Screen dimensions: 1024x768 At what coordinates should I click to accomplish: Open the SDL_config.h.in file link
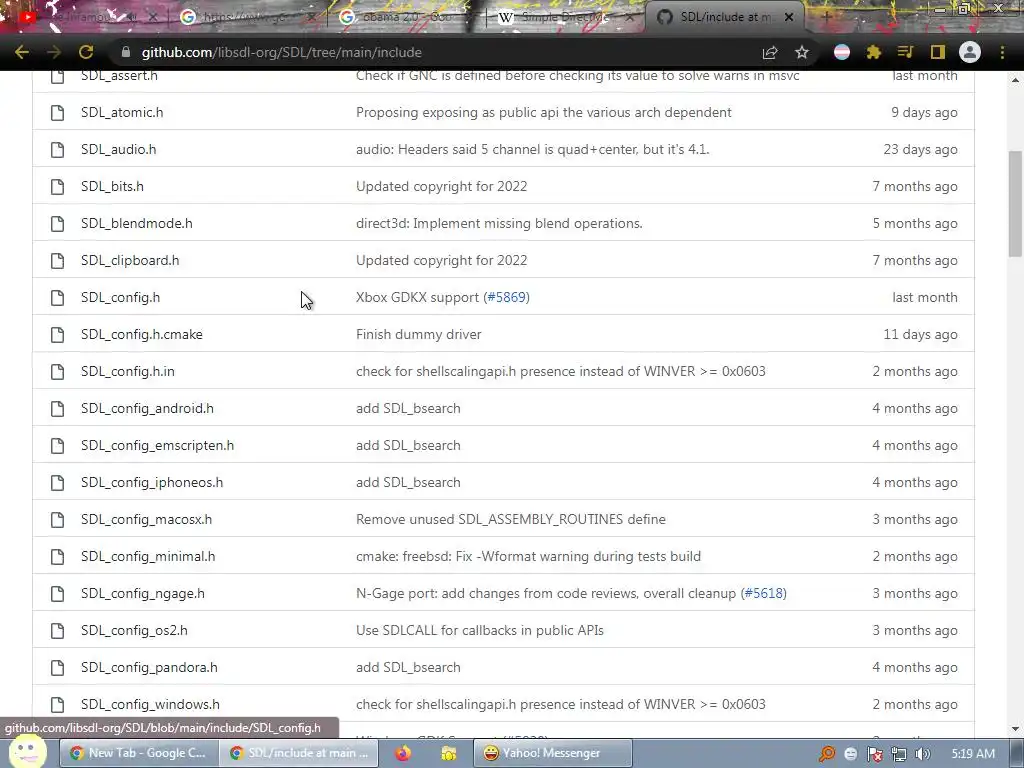pyautogui.click(x=127, y=371)
